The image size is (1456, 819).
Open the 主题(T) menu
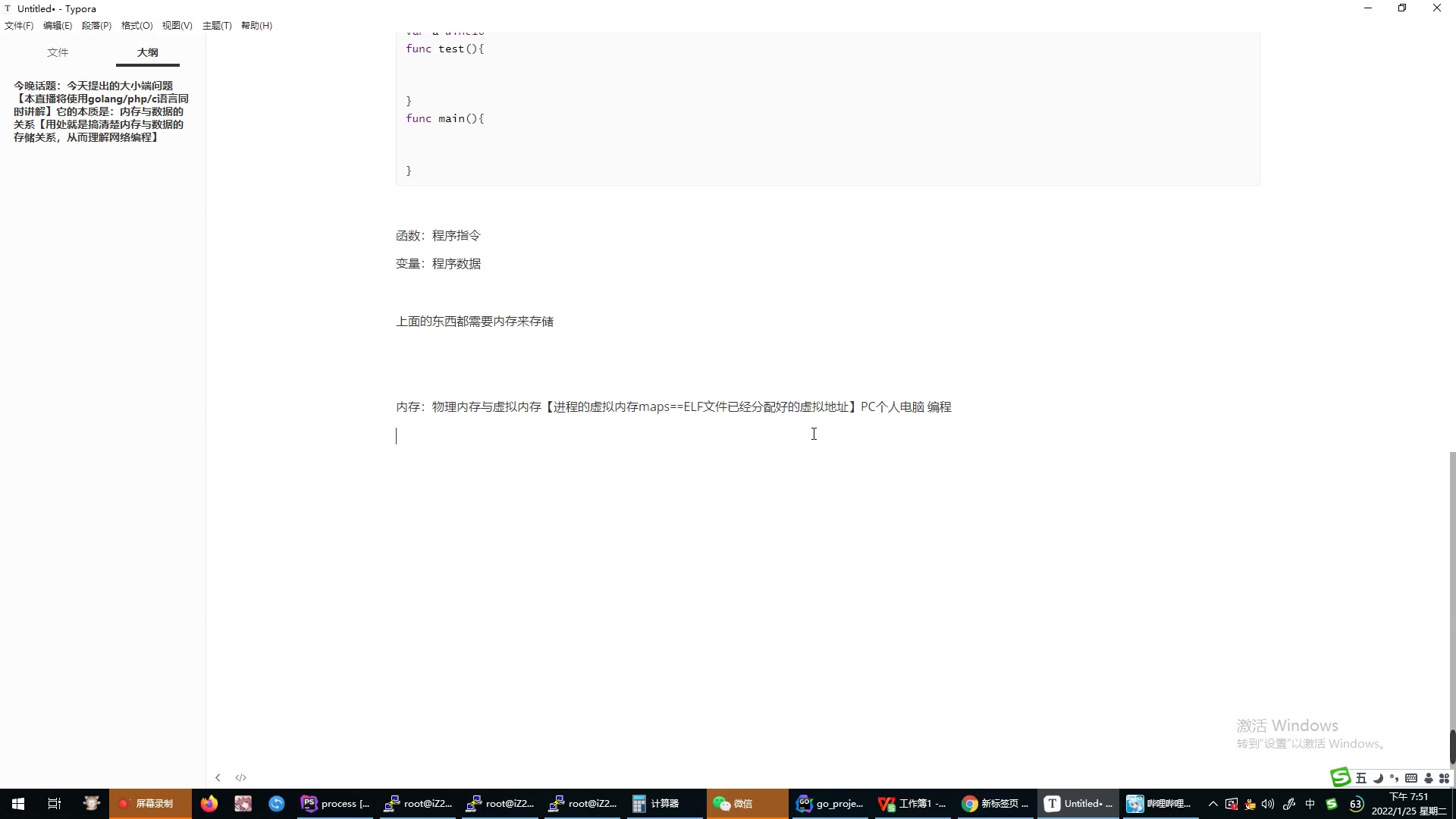pos(217,25)
